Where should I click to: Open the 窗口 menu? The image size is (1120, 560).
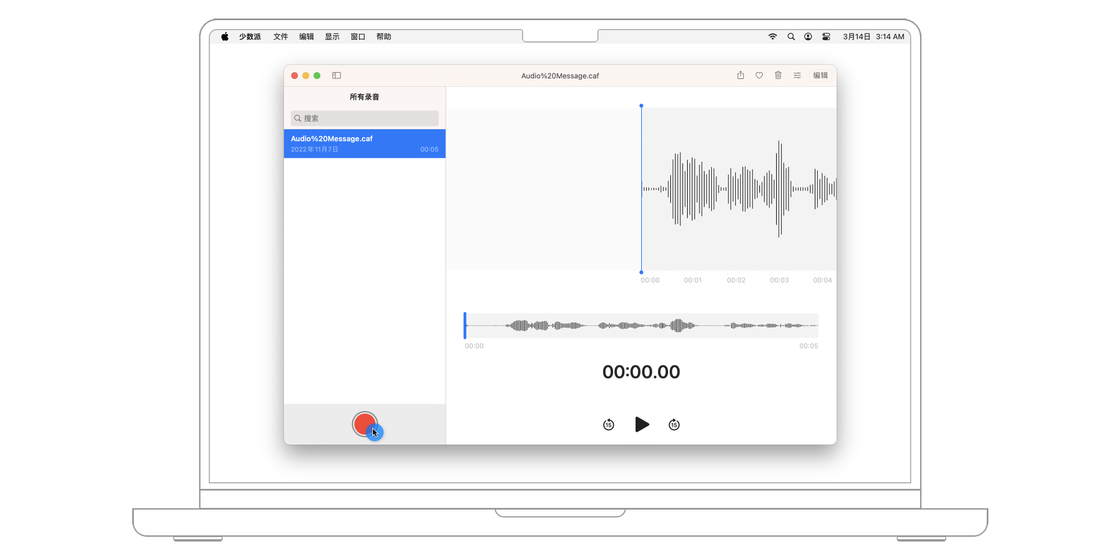coord(358,37)
